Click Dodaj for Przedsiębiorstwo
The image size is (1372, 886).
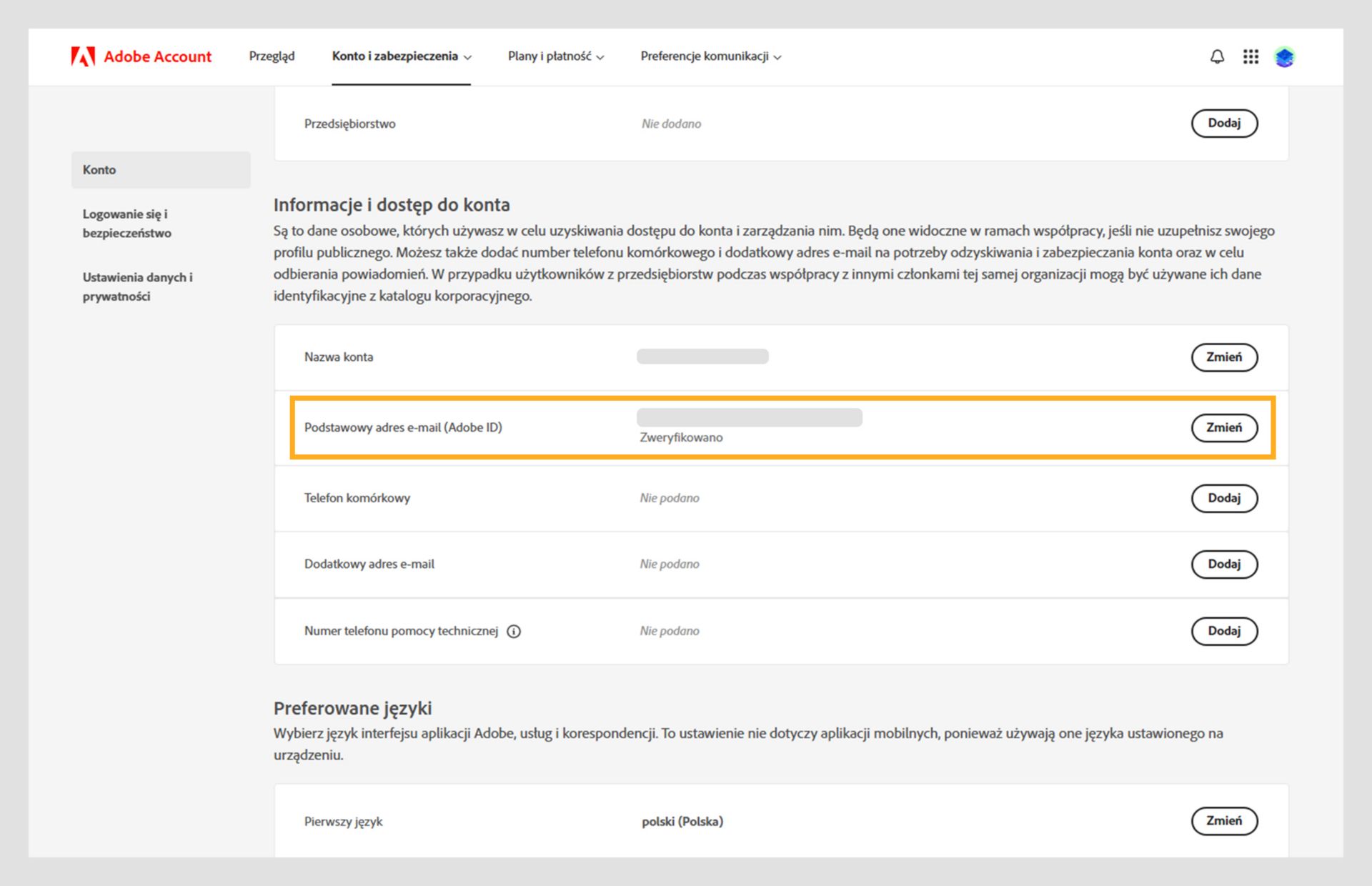point(1224,123)
